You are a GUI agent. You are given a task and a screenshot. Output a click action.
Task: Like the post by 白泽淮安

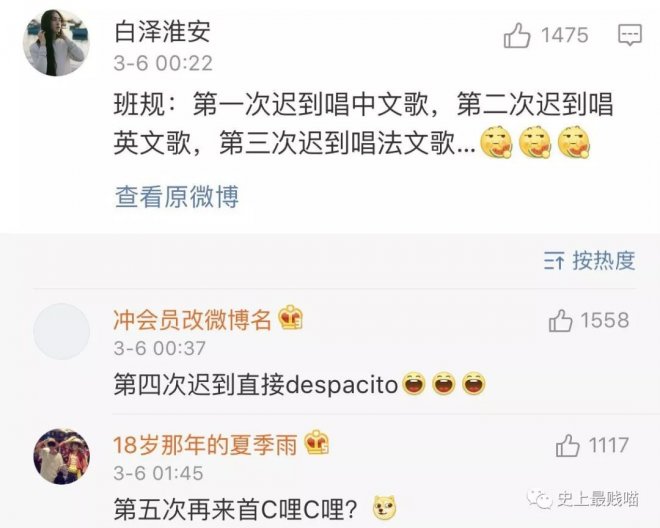pos(517,35)
